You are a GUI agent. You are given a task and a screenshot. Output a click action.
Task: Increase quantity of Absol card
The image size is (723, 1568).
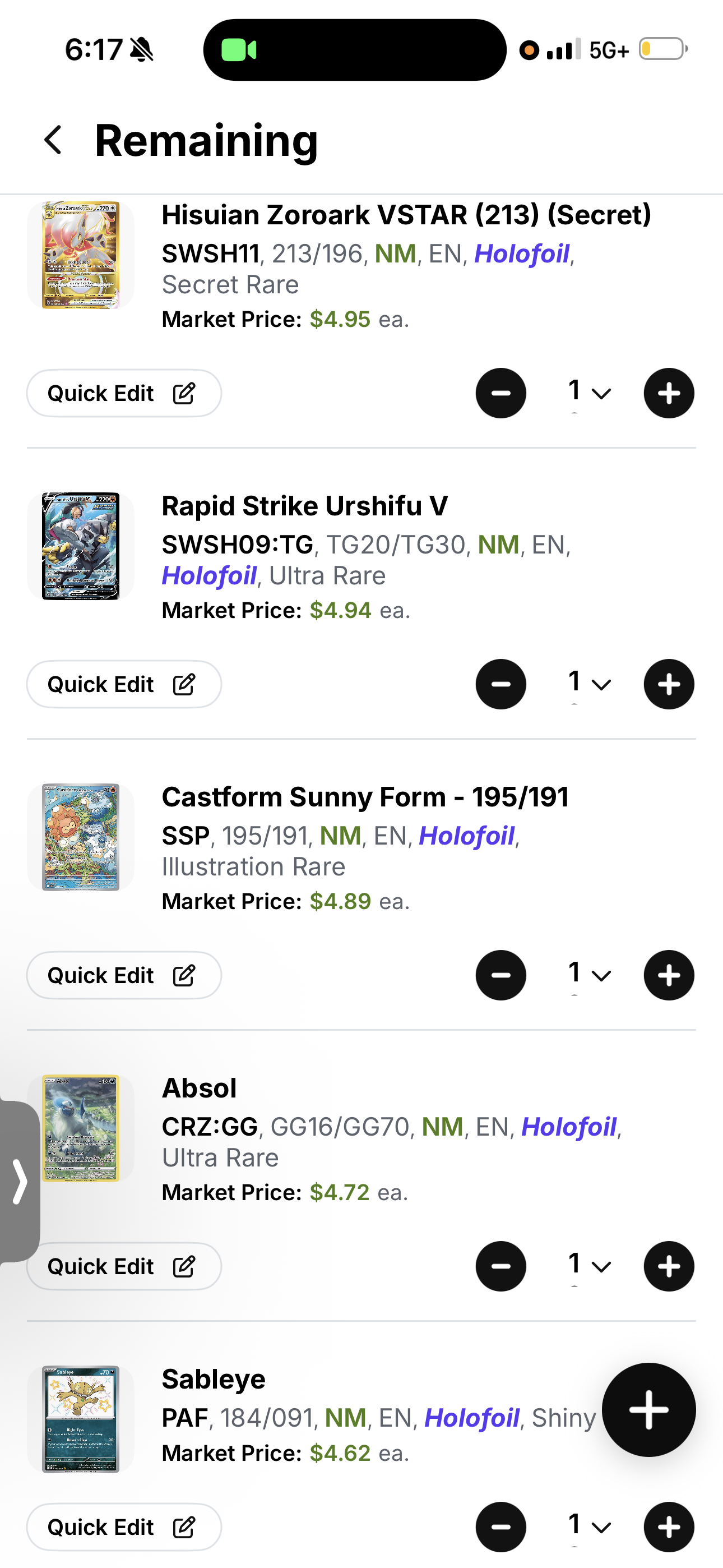pyautogui.click(x=669, y=1266)
